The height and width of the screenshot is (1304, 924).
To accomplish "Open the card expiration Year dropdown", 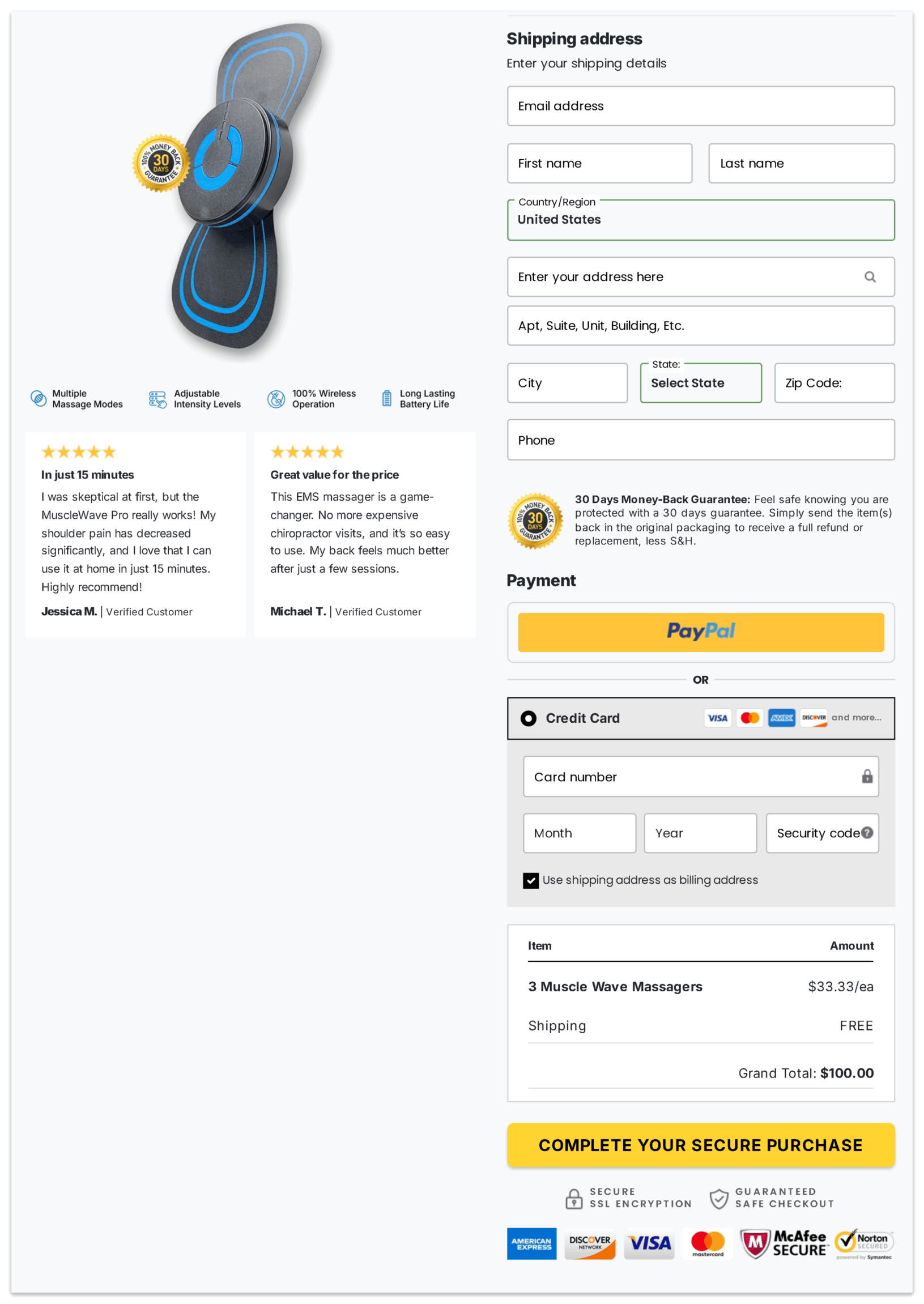I will (x=700, y=833).
